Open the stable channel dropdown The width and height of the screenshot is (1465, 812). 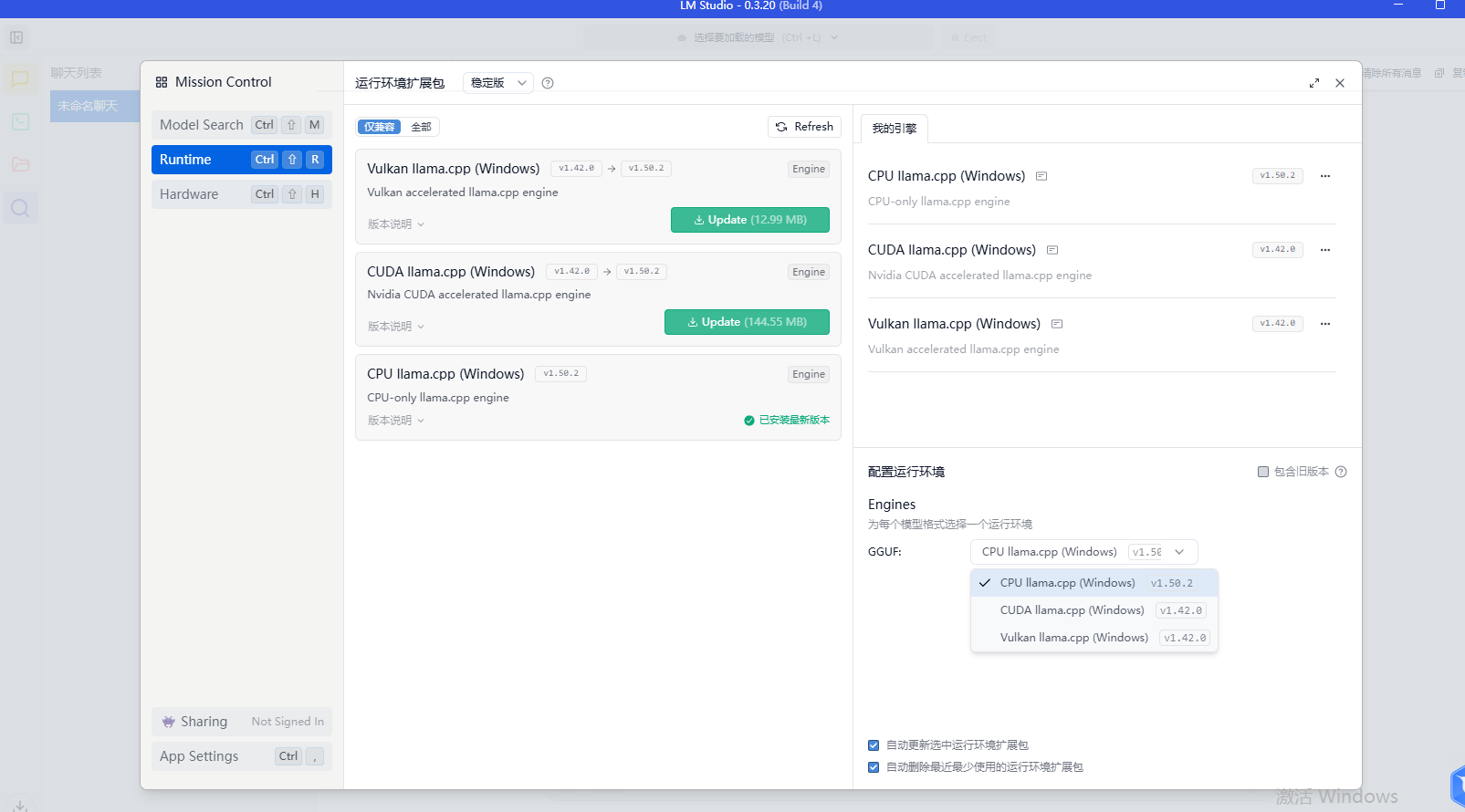(498, 83)
